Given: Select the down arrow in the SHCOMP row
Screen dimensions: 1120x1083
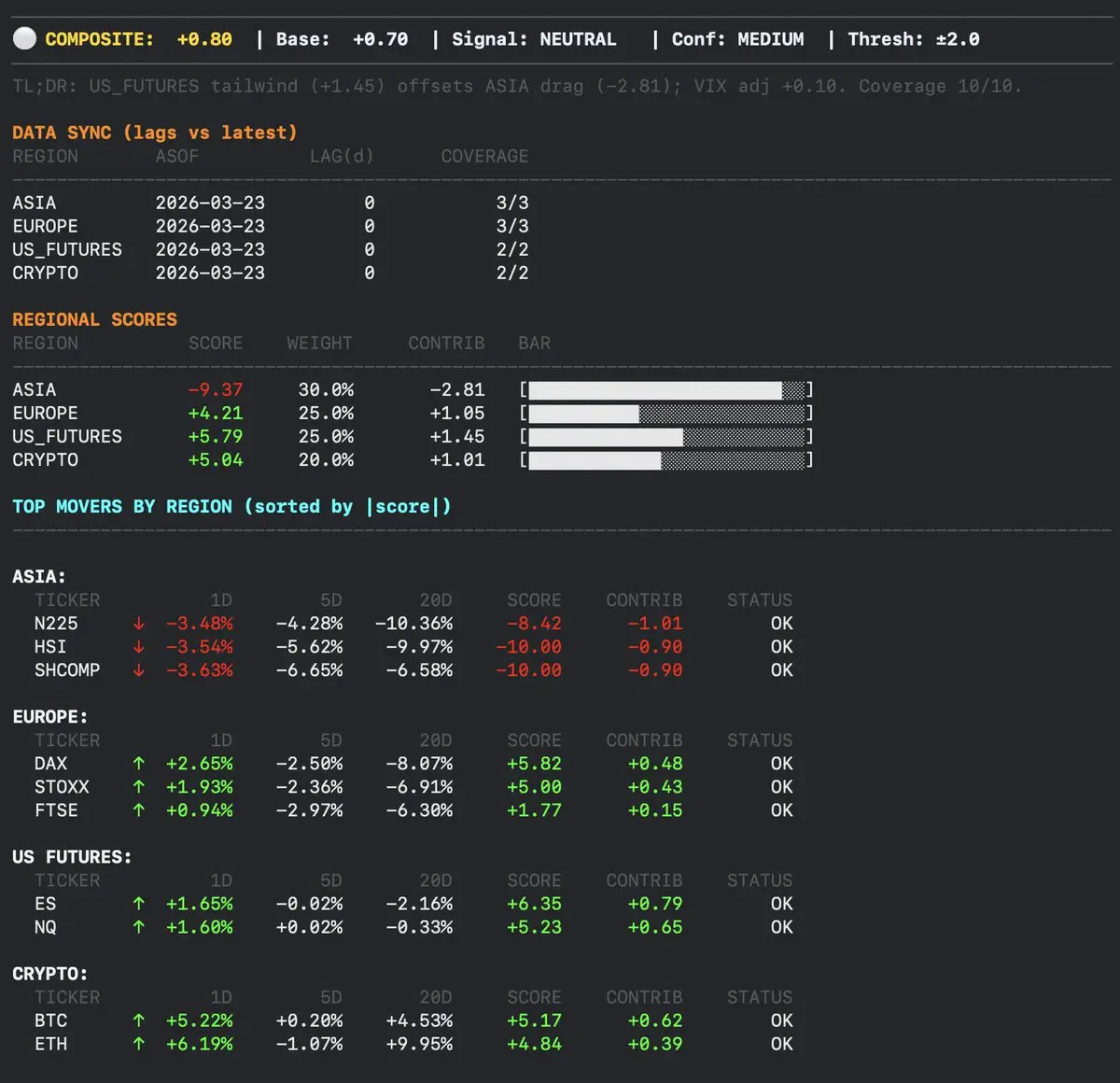Looking at the screenshot, I should 139,670.
